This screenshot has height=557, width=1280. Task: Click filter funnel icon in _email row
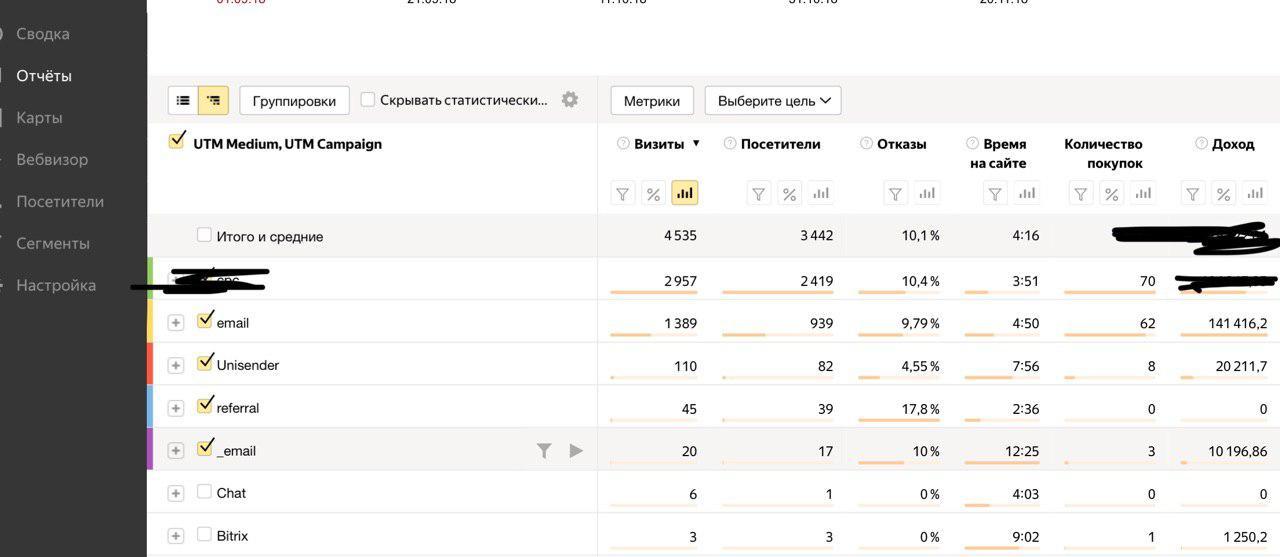click(x=544, y=451)
